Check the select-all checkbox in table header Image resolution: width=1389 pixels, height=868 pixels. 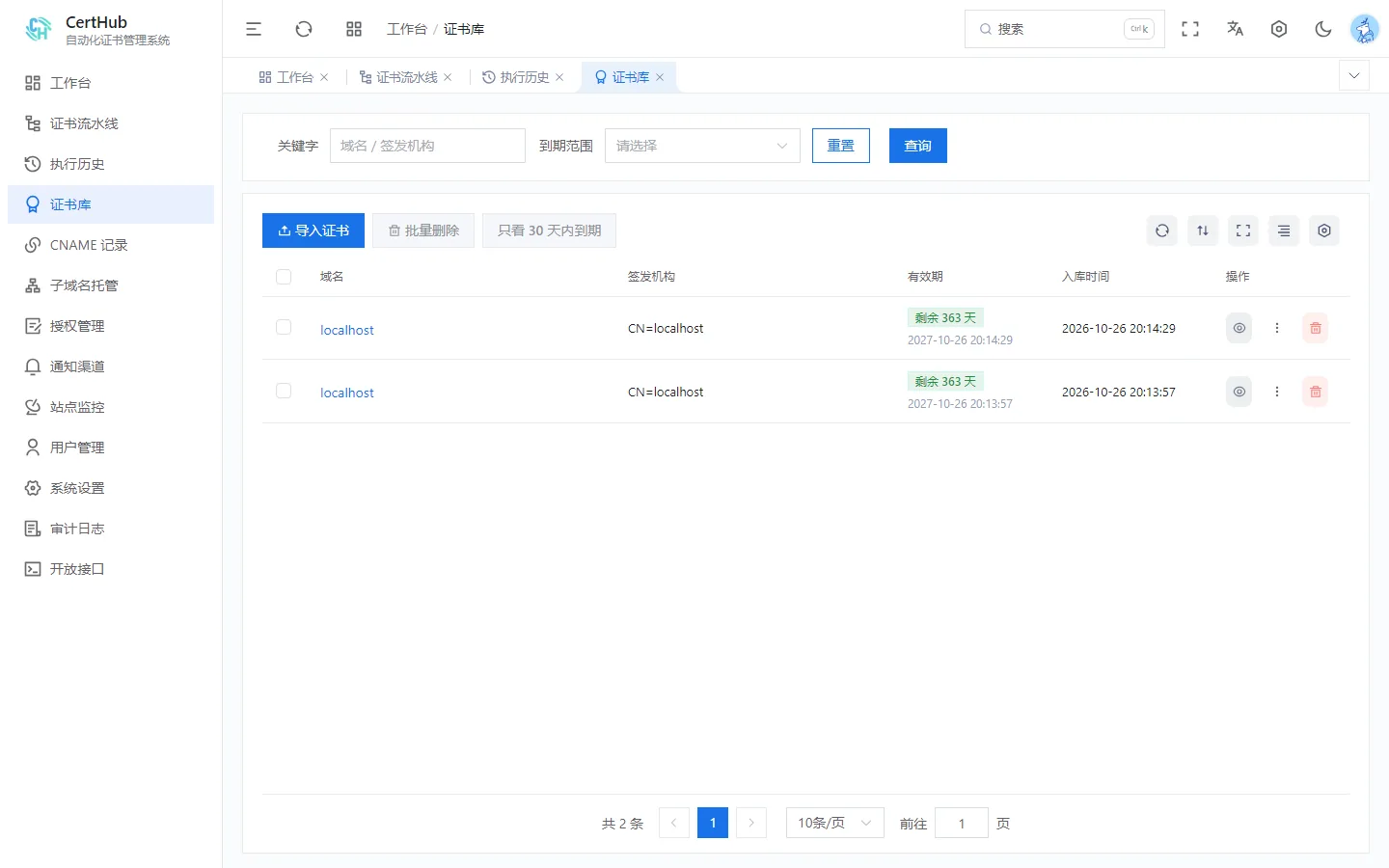(x=284, y=277)
